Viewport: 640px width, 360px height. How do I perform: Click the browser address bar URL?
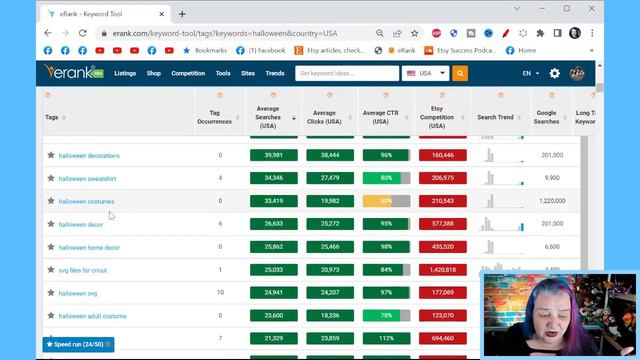tap(225, 33)
